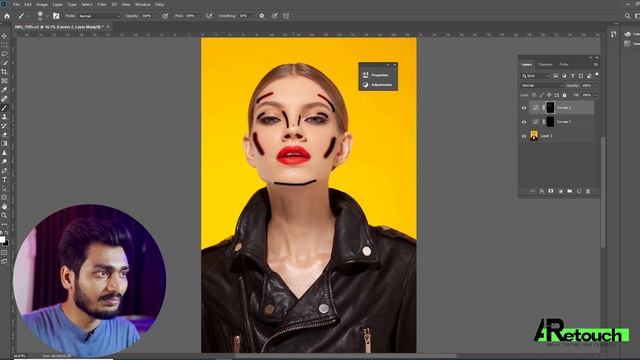
Task: Select the Zoom tool
Action: point(4,216)
